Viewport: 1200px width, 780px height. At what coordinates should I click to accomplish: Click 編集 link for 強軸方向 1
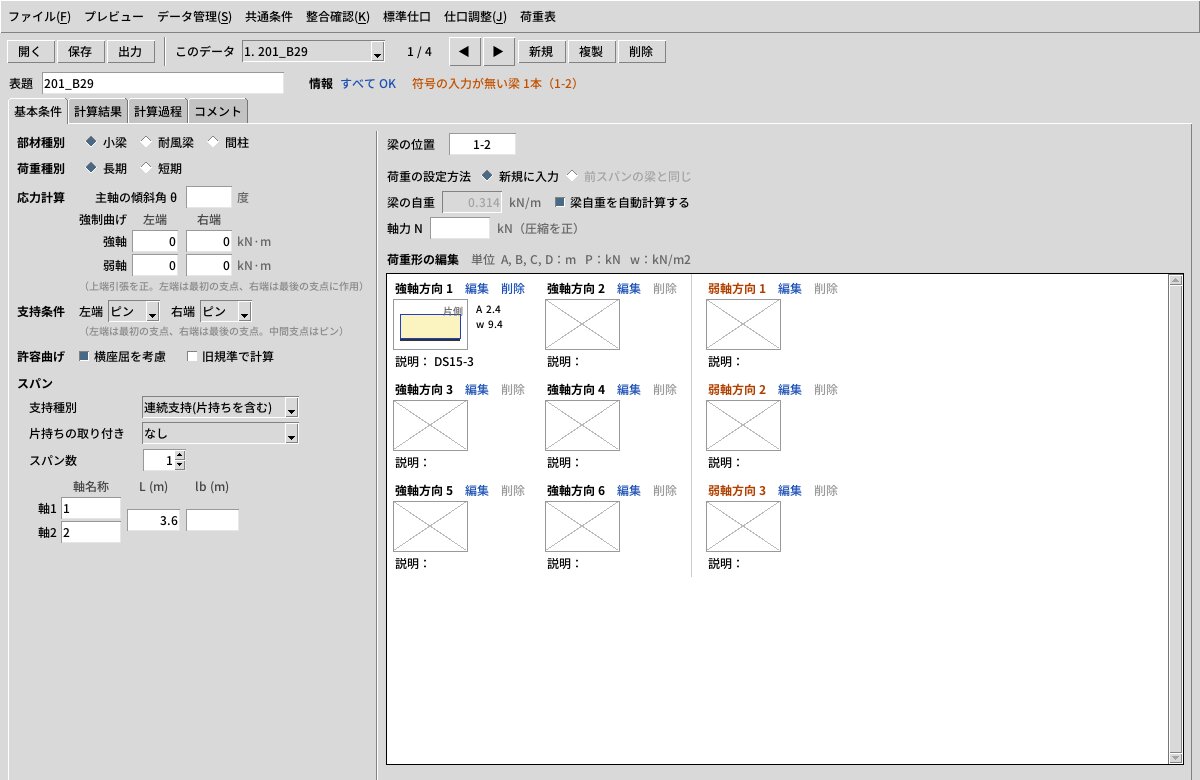[477, 288]
